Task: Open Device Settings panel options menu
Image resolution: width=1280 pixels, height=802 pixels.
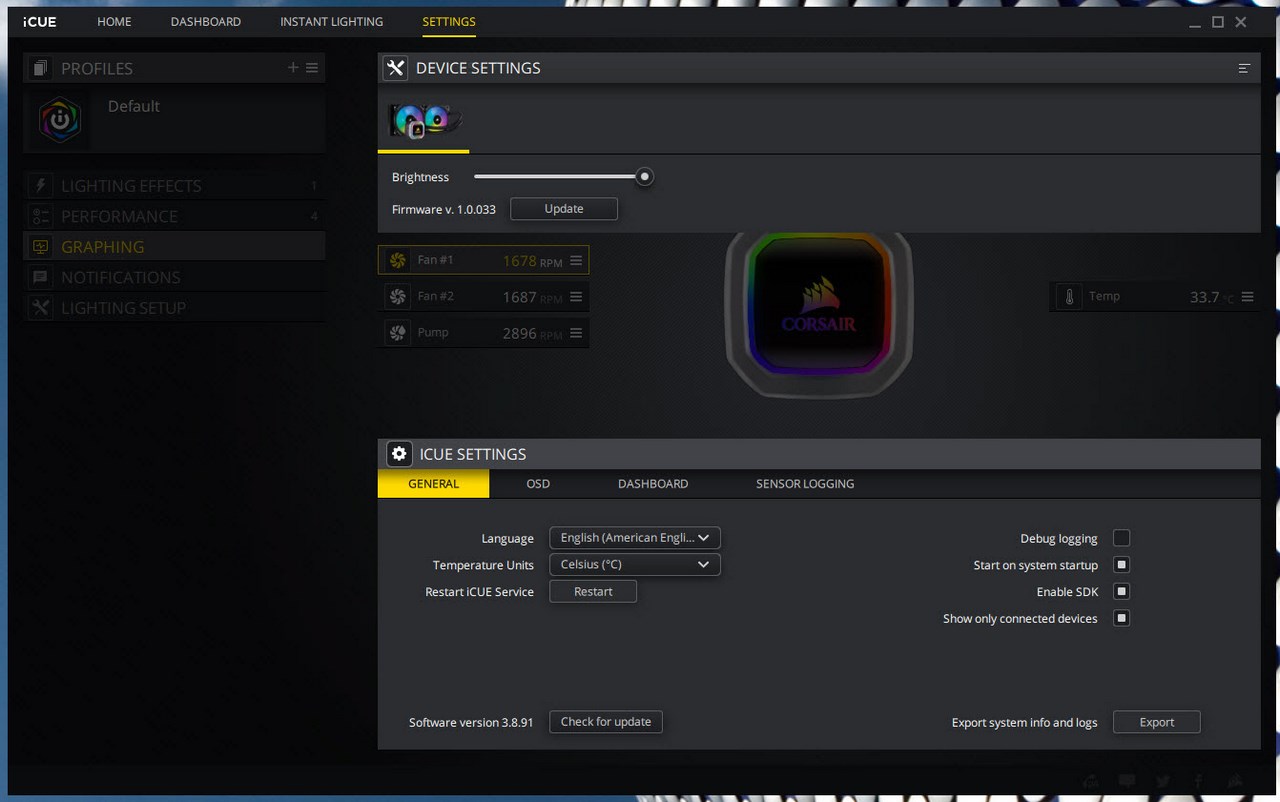Action: click(x=1244, y=68)
